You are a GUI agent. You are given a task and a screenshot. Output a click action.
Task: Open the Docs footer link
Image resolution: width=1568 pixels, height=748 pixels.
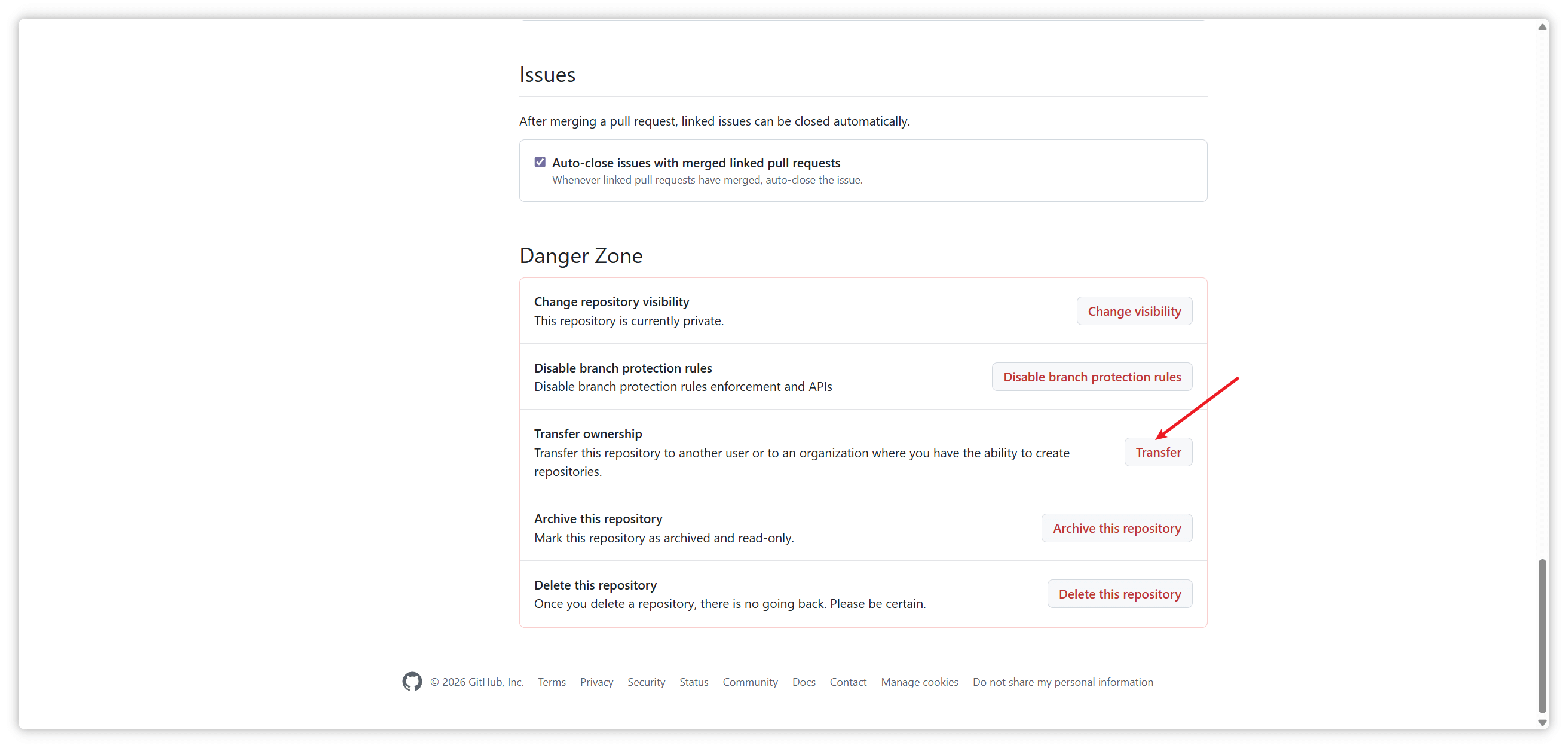tap(804, 682)
